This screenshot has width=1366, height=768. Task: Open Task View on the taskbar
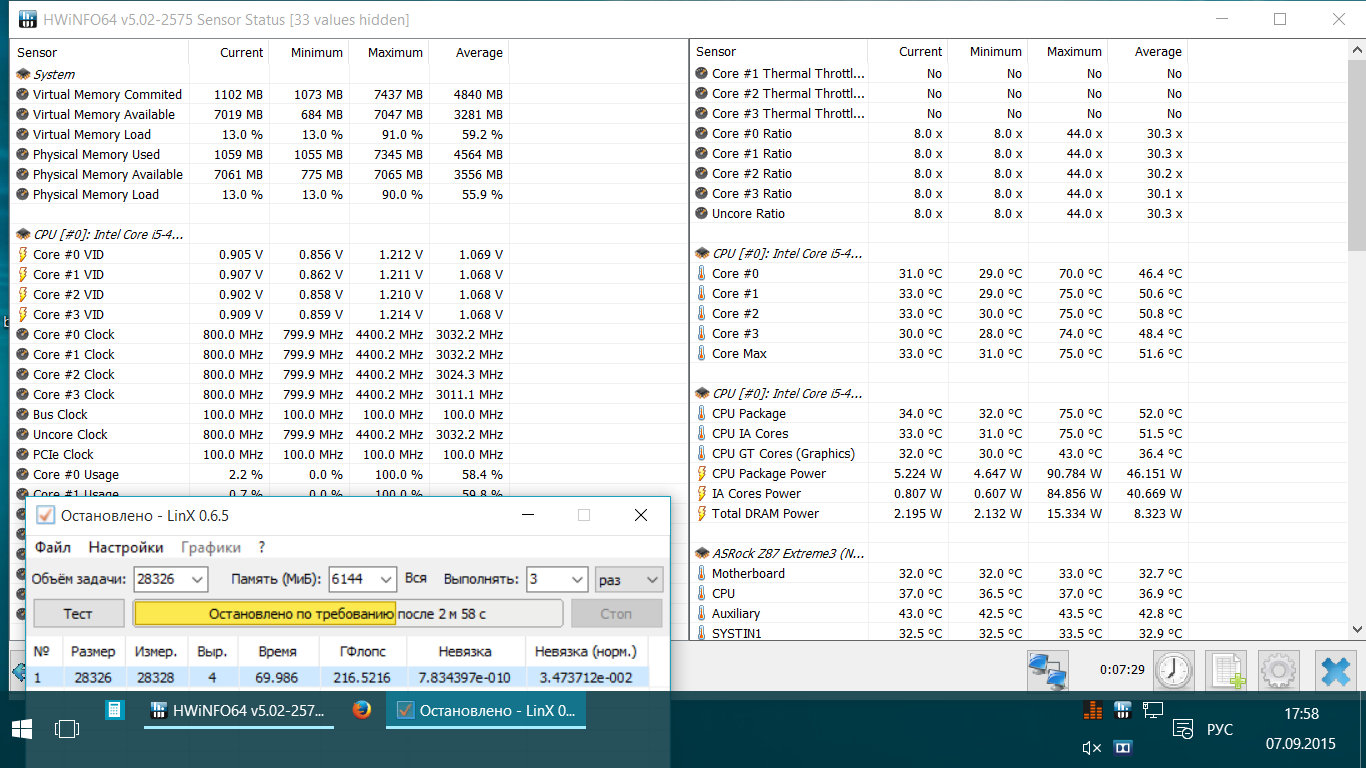(67, 729)
